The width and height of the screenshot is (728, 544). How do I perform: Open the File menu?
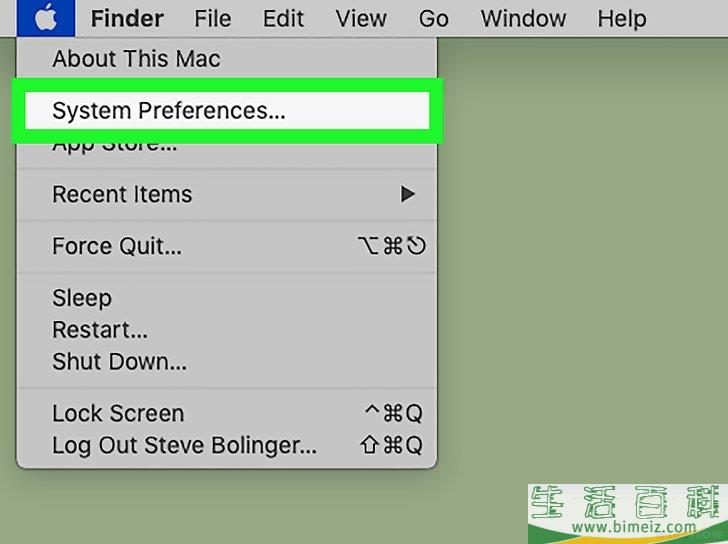click(212, 18)
